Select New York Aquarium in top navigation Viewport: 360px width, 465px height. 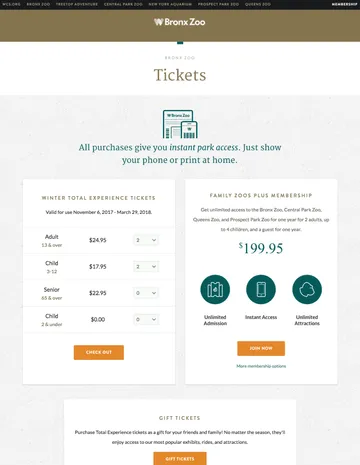(170, 4)
